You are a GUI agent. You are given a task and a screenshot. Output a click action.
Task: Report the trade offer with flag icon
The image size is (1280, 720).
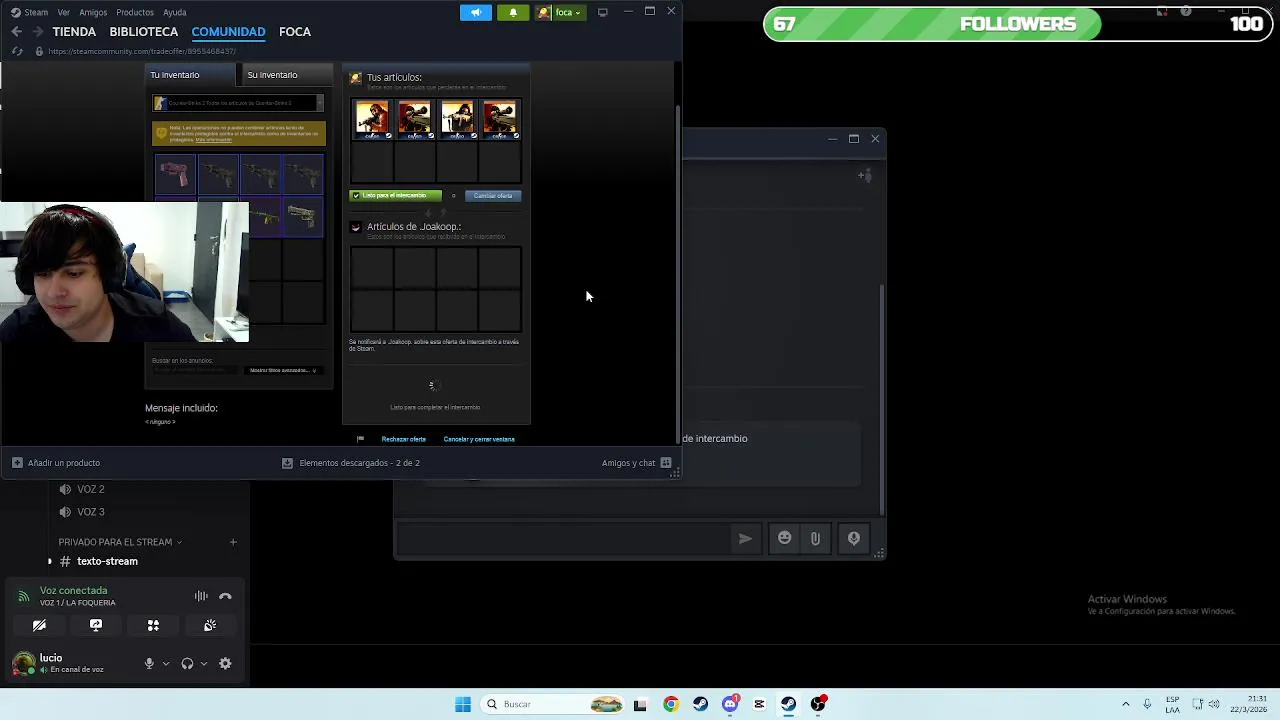click(x=360, y=439)
